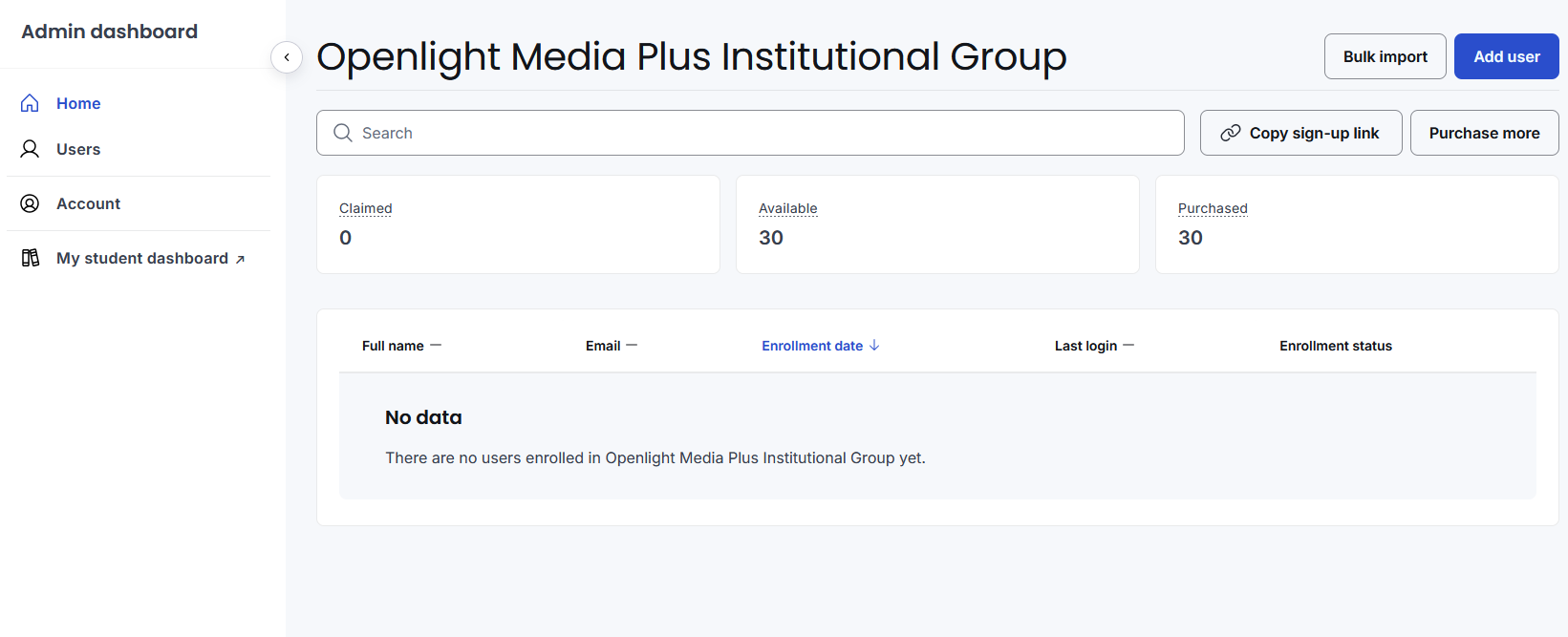Toggle Enrollment date sort arrow
Screen dimensions: 1568x637
coord(874,346)
